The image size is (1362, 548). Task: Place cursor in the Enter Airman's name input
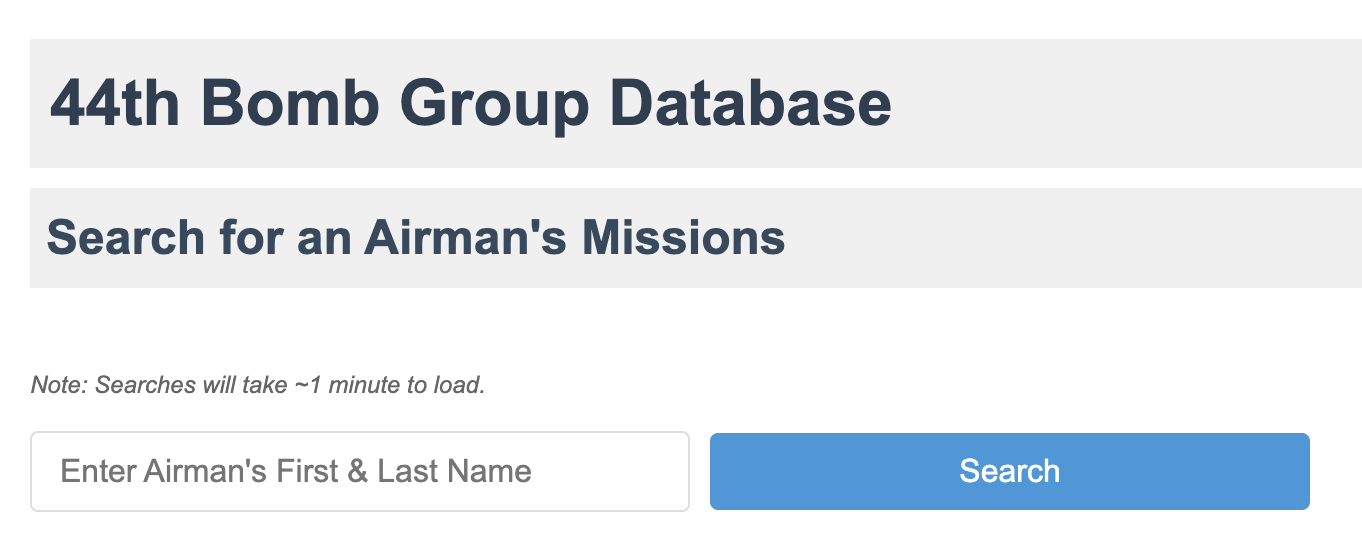[x=360, y=471]
